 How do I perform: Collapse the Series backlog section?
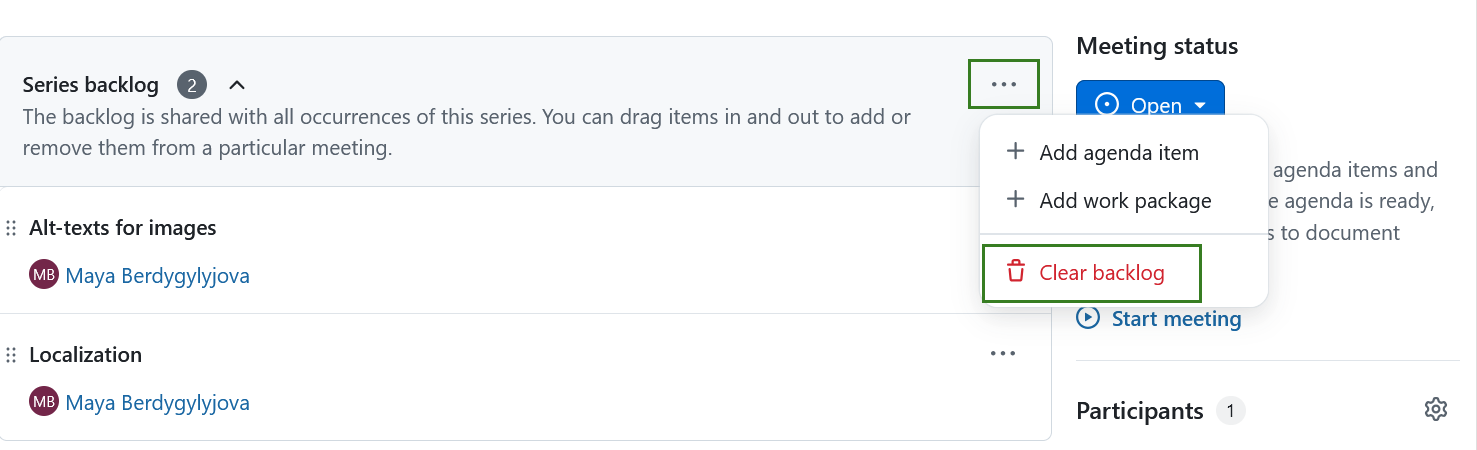click(237, 85)
